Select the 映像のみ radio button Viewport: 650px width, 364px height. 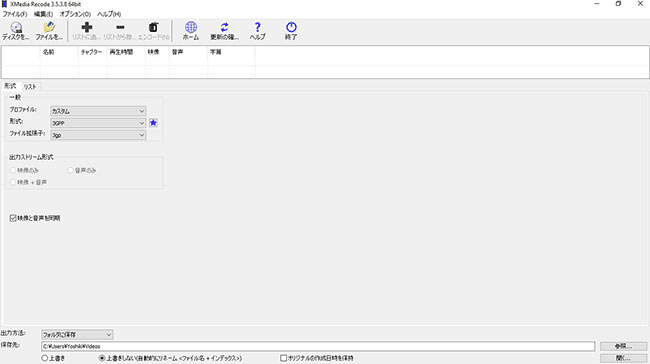[x=13, y=170]
